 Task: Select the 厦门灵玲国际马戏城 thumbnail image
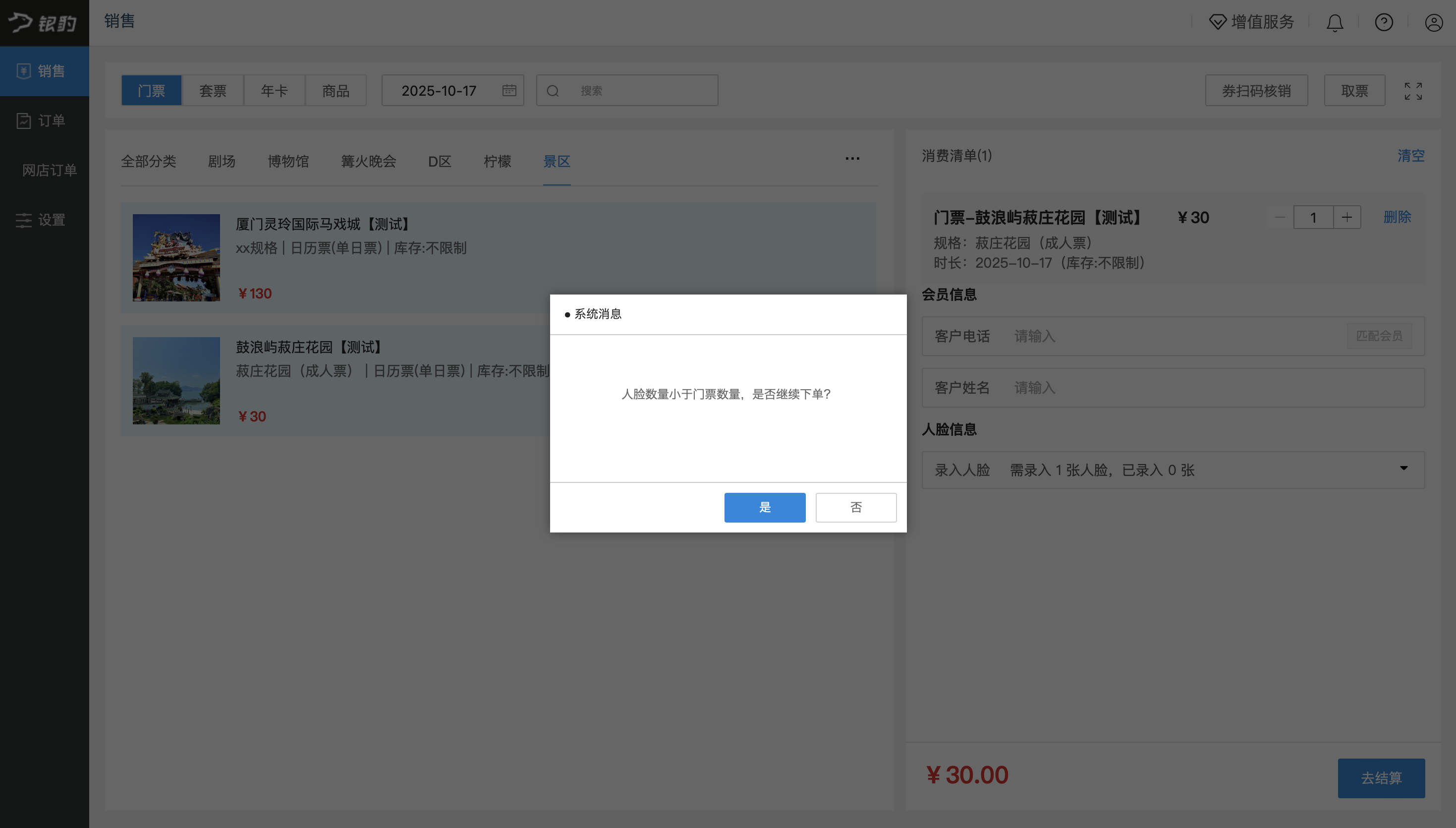tap(176, 258)
